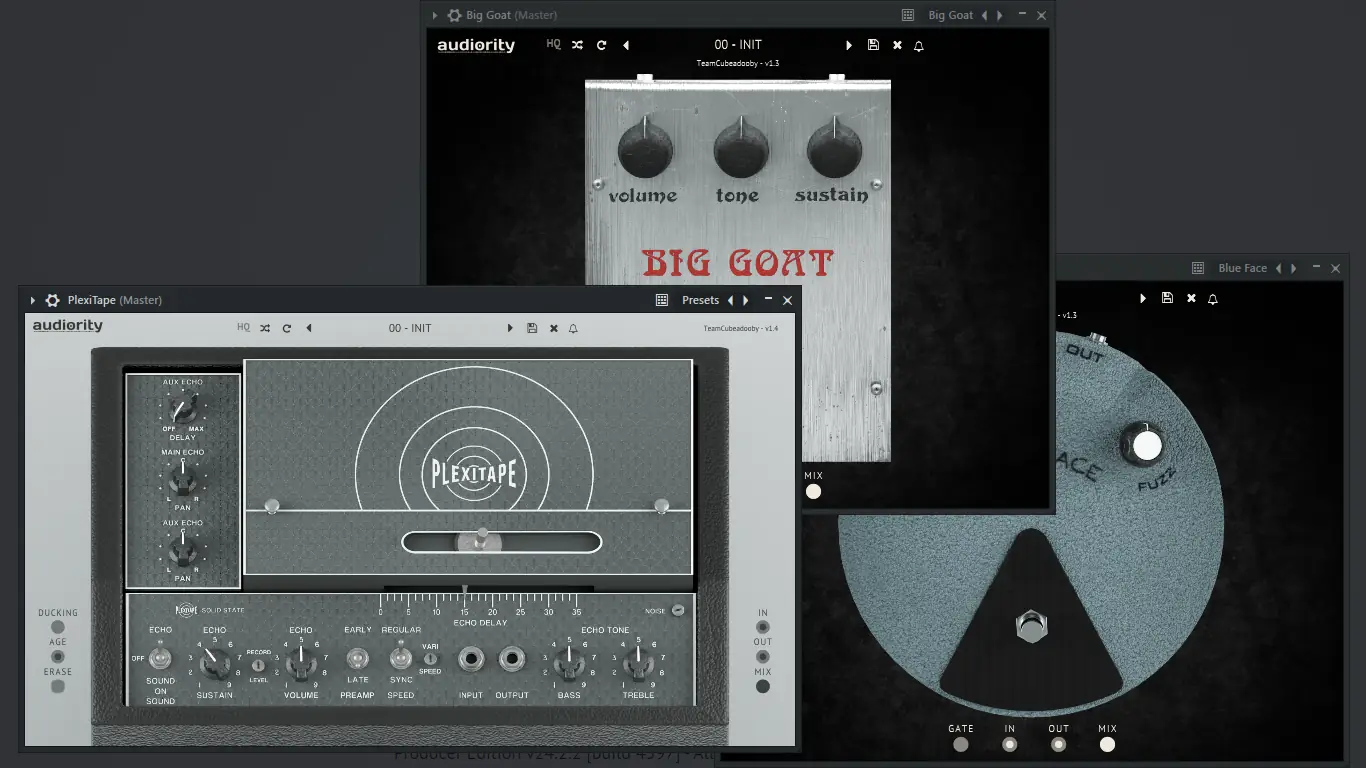Go to previous preset in Big Goat toolbar
1366x768 pixels.
pyautogui.click(x=626, y=45)
